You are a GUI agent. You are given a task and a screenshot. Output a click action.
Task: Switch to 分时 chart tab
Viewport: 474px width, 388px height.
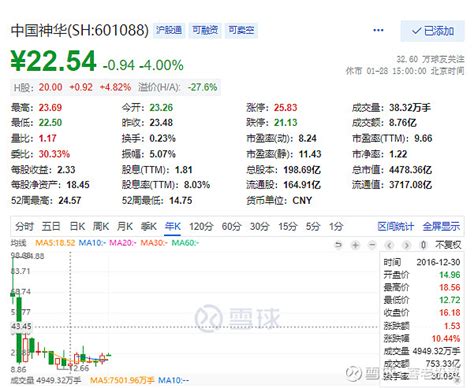(x=24, y=227)
